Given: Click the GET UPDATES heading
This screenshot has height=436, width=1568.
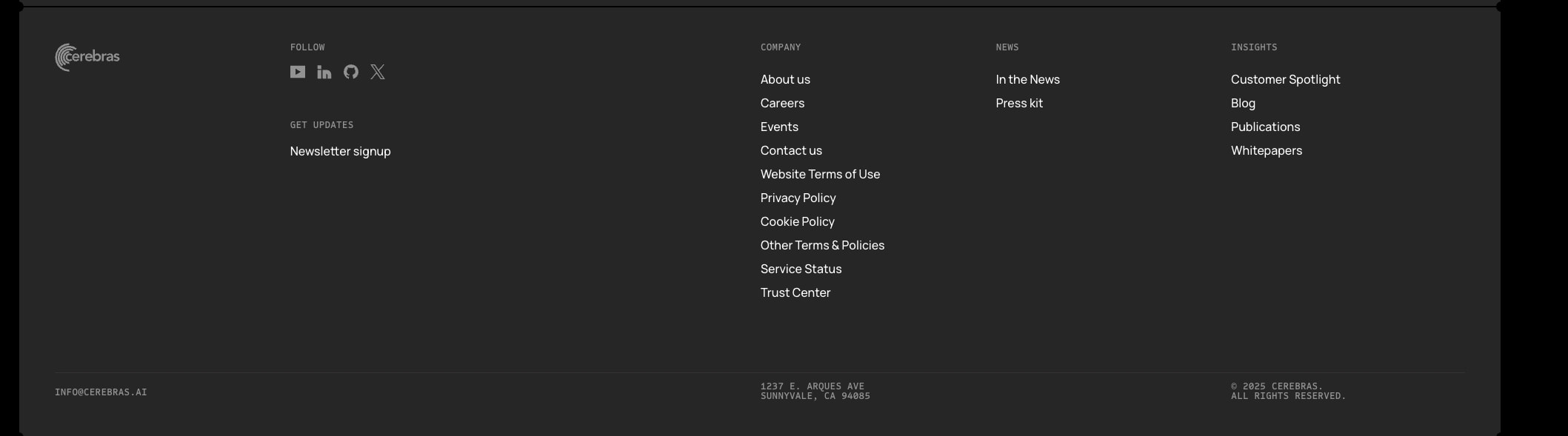Looking at the screenshot, I should click(321, 125).
